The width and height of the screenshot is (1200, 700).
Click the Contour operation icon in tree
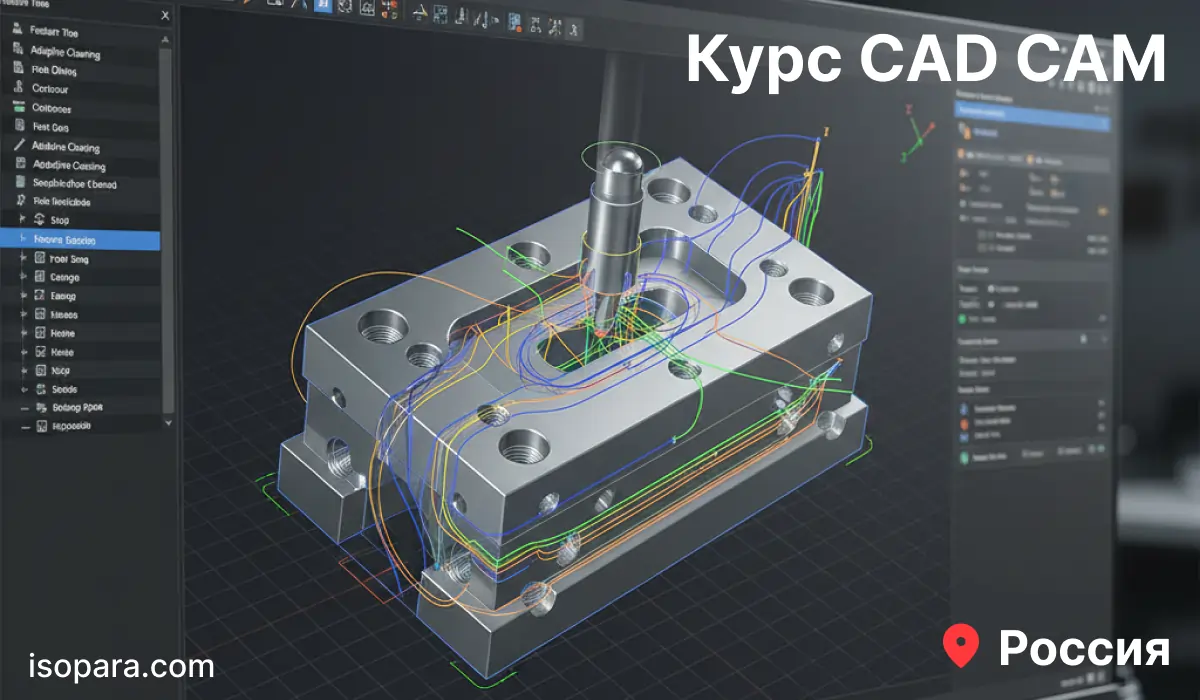coord(17,88)
